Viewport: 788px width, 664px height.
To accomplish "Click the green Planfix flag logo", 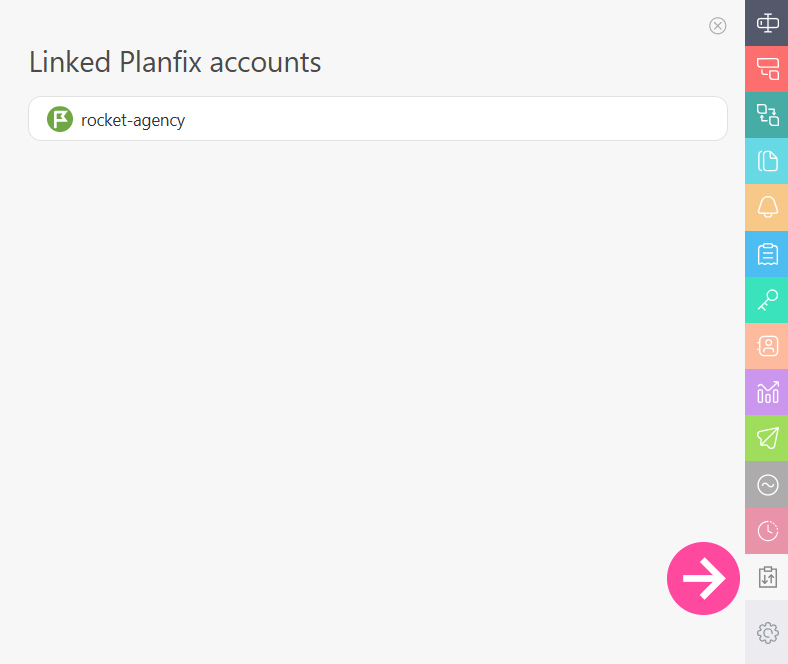I will click(x=60, y=119).
